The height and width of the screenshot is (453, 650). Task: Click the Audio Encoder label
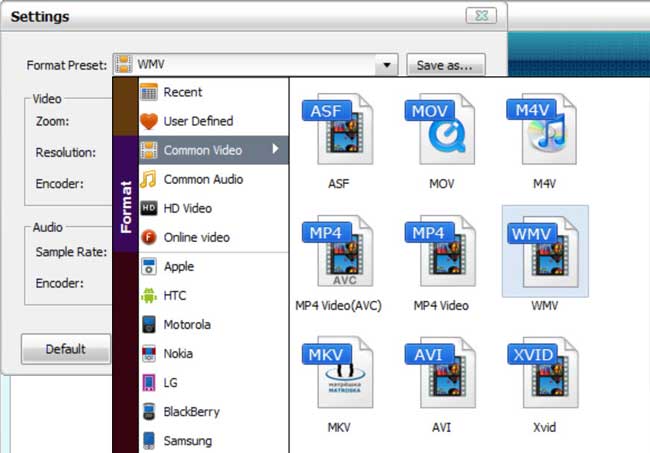[59, 283]
